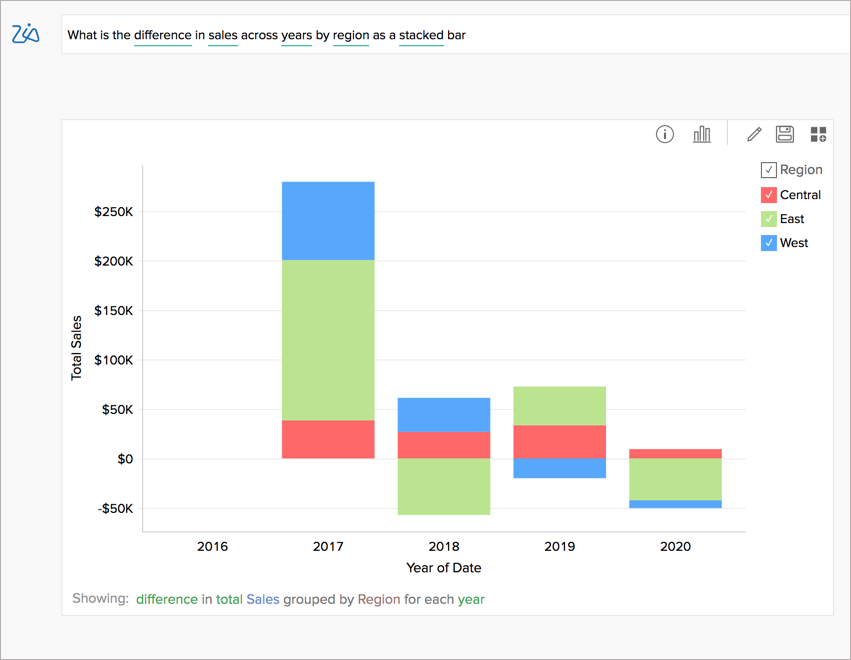
Task: Click the underlined 'region' token in the query
Action: [350, 35]
